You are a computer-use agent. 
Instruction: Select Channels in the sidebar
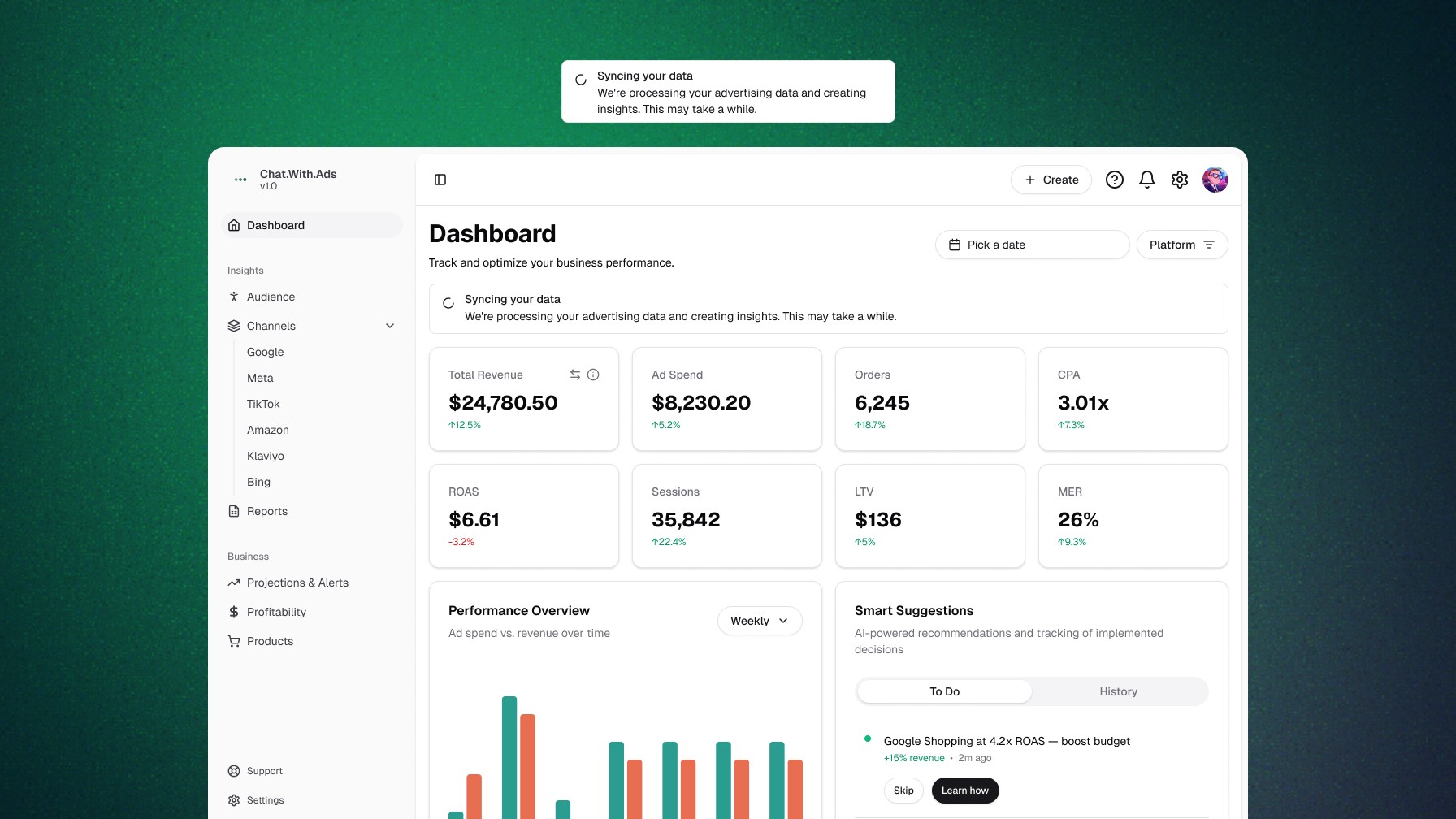(312, 326)
